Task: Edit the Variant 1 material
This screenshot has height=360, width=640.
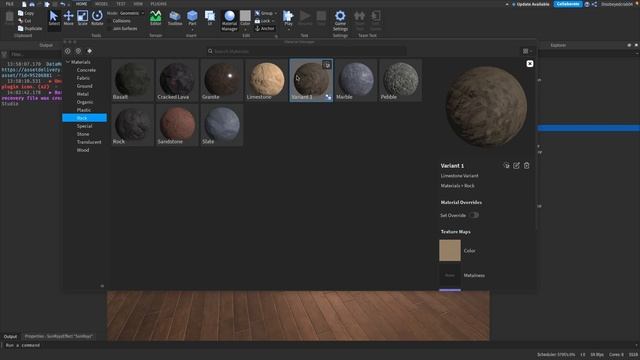Action: 516,165
